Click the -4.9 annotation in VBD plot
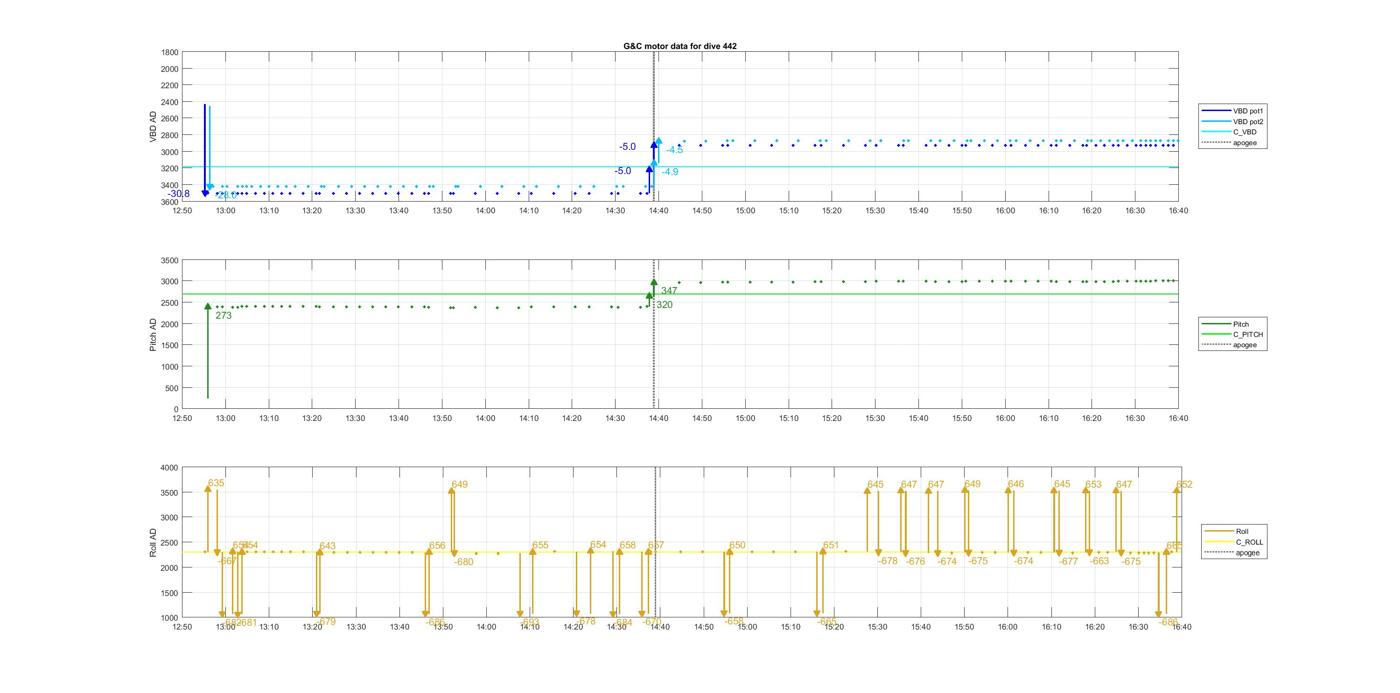Image resolution: width=1400 pixels, height=693 pixels. pos(669,172)
